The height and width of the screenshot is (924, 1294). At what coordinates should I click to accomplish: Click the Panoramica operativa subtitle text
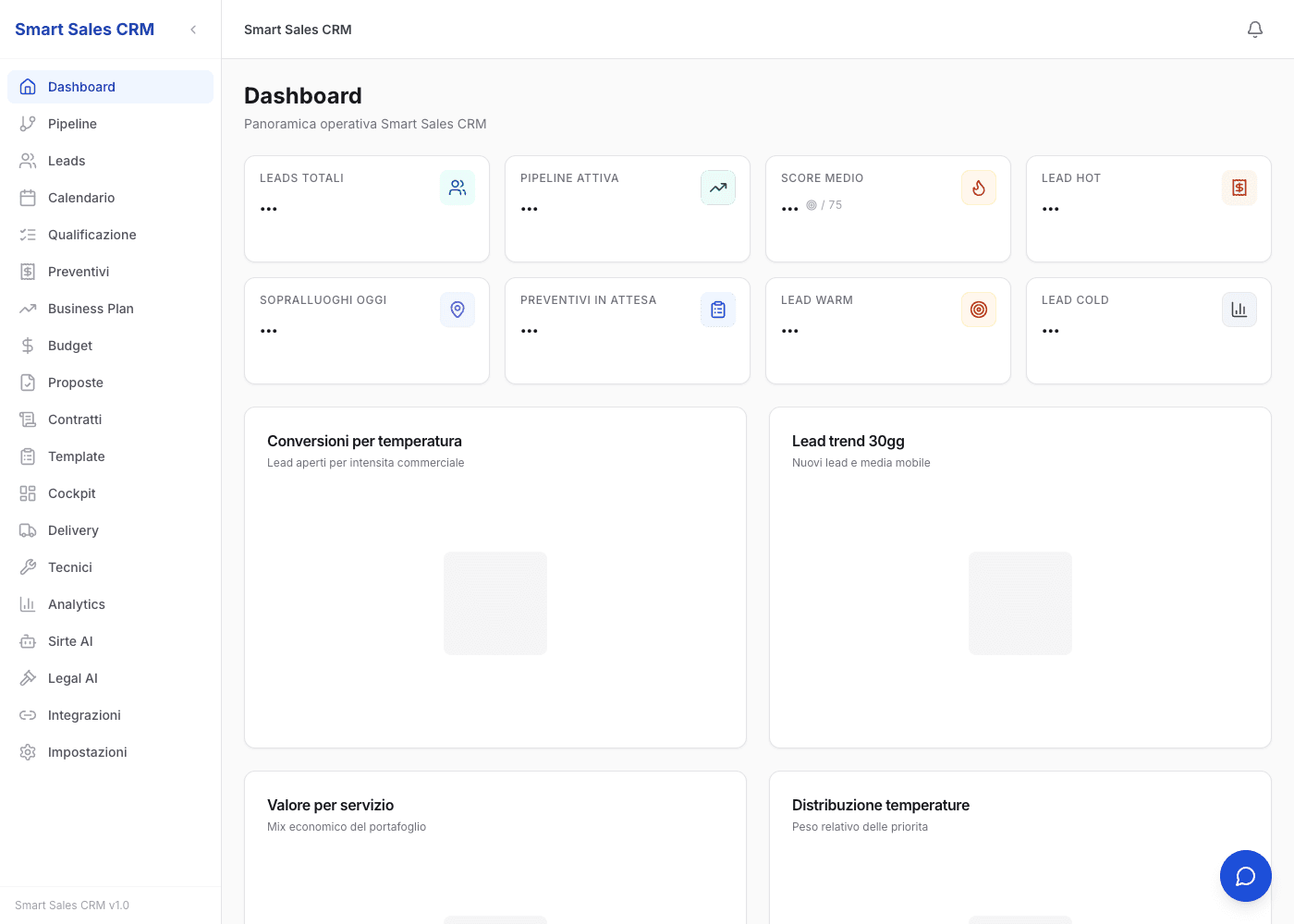(365, 124)
